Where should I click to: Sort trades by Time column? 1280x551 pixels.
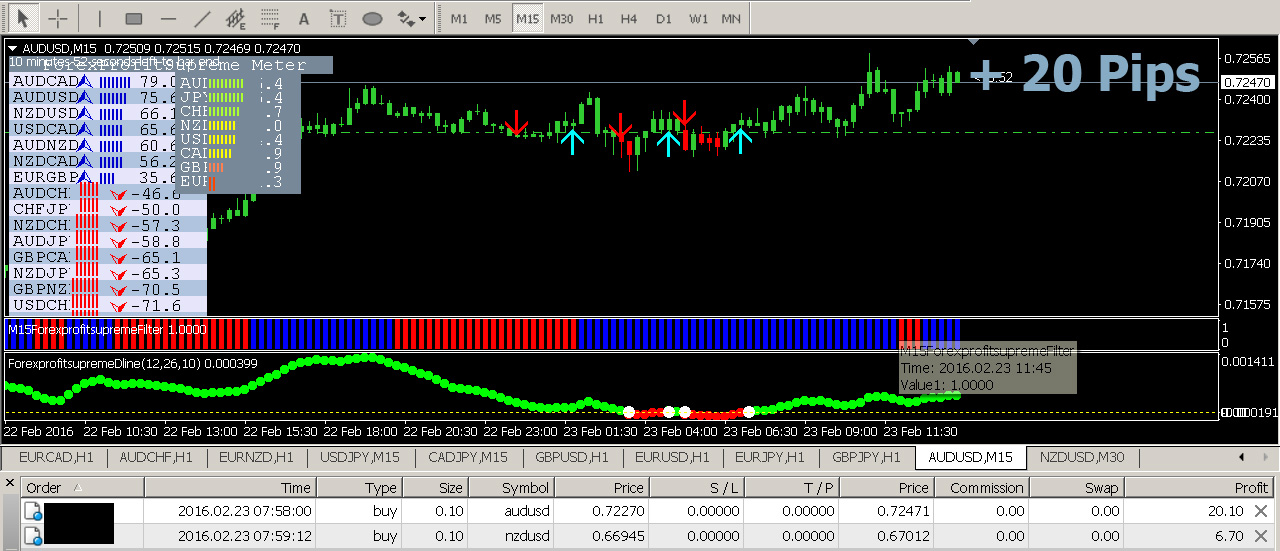pyautogui.click(x=231, y=488)
